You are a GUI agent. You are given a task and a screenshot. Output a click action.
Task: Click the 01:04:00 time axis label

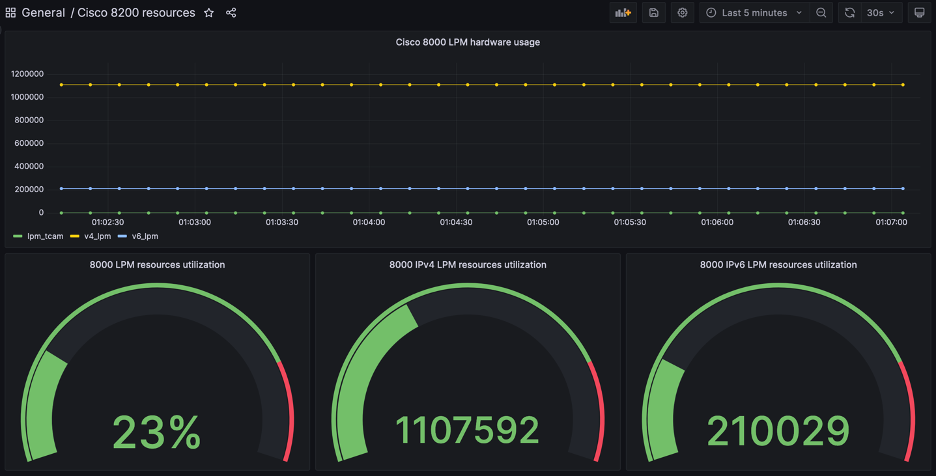[x=369, y=222]
